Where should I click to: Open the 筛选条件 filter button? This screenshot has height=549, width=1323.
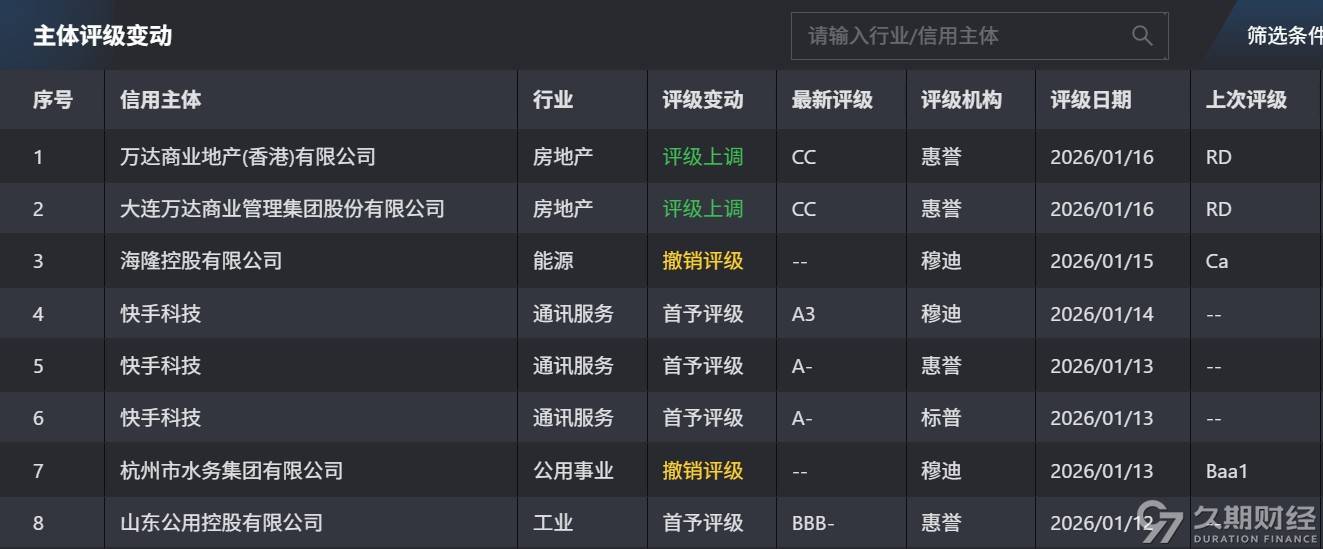pyautogui.click(x=1283, y=36)
